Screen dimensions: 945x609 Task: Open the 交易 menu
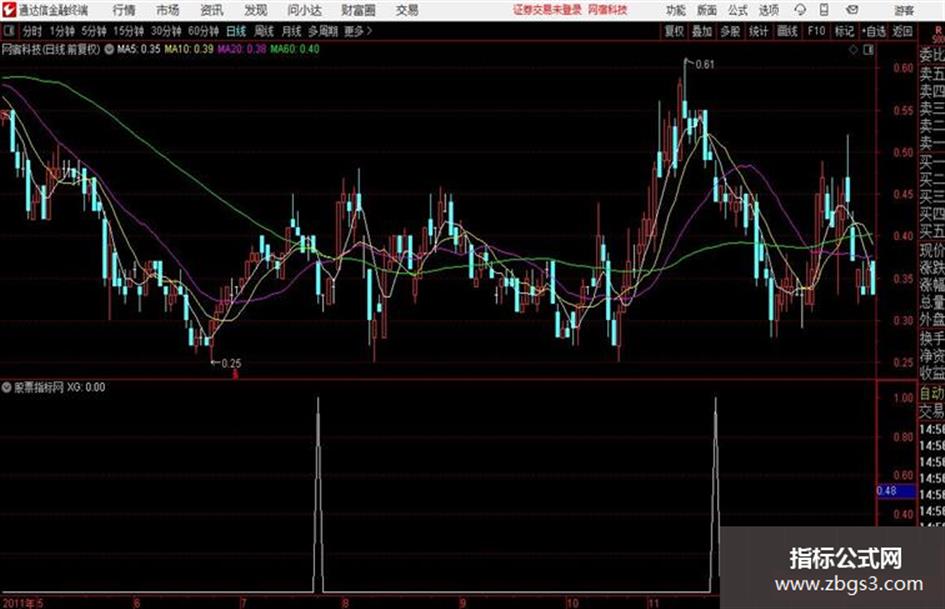click(407, 10)
